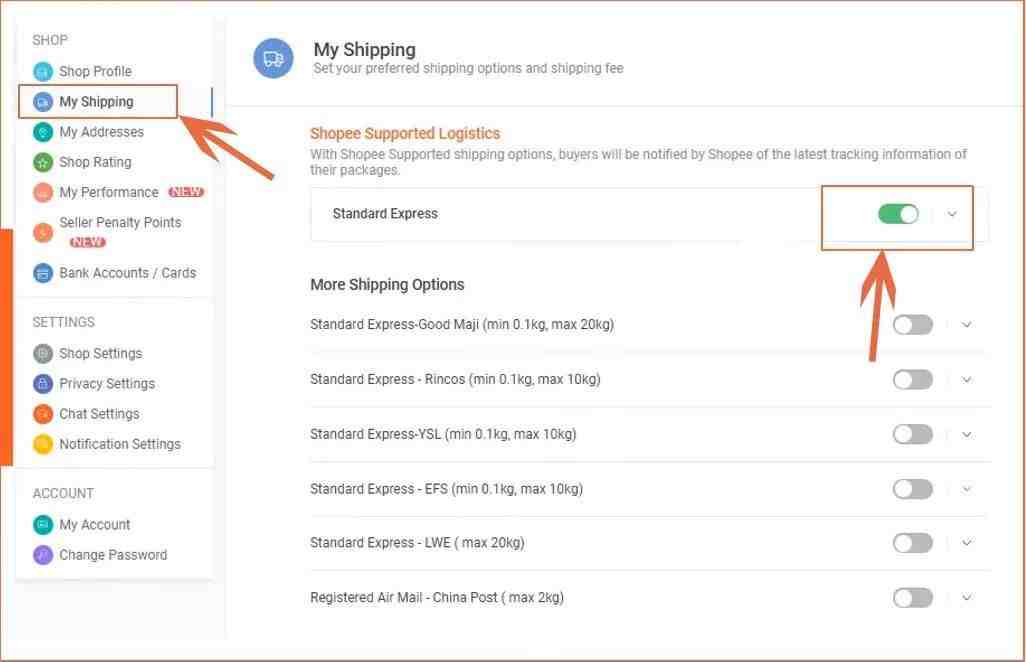The width and height of the screenshot is (1026, 662).
Task: Click the Seller Penalty Points icon
Action: [43, 232]
